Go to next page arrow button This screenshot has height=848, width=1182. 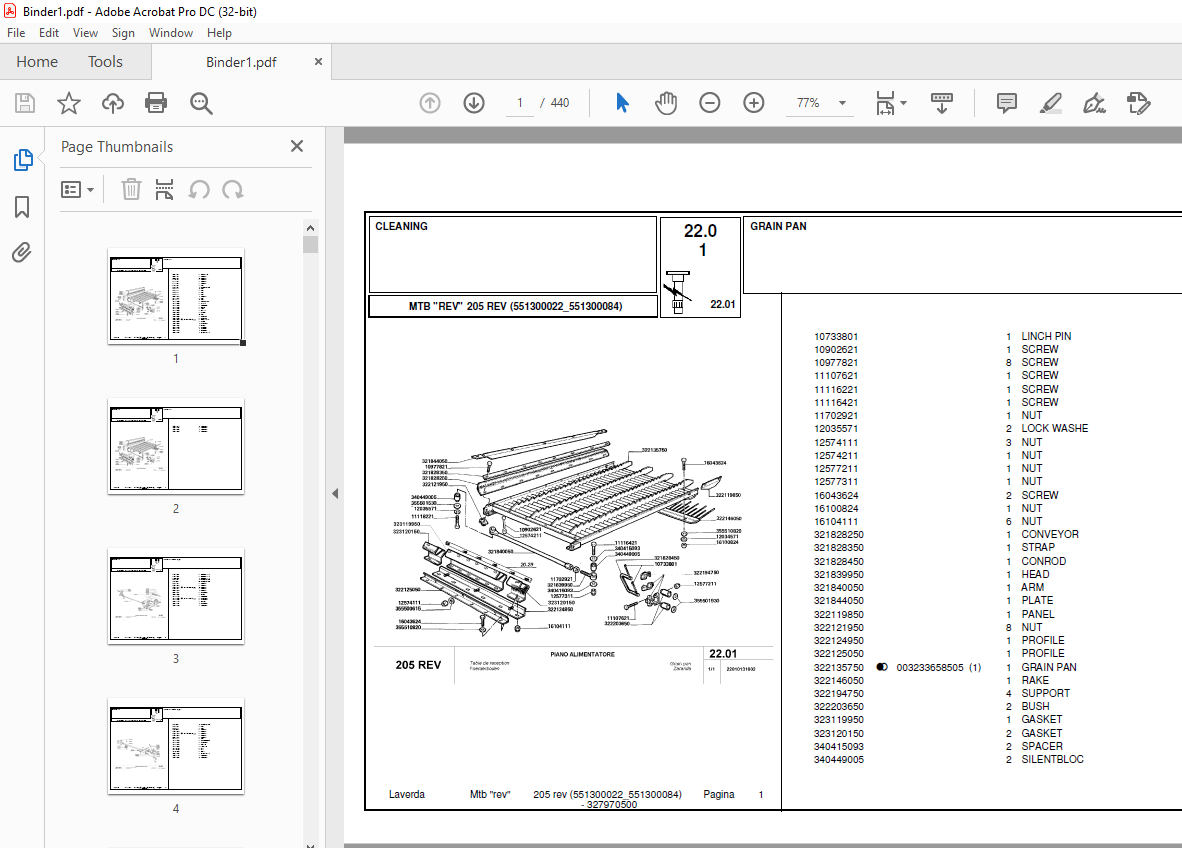[x=474, y=103]
